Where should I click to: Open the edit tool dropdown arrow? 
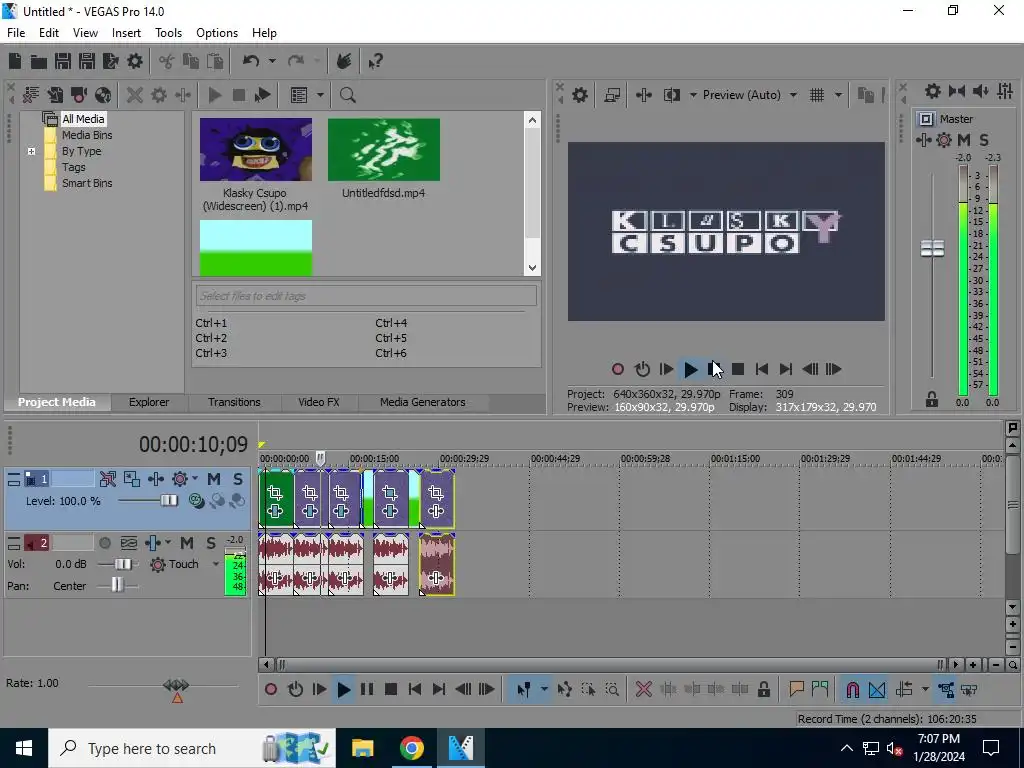(x=544, y=690)
